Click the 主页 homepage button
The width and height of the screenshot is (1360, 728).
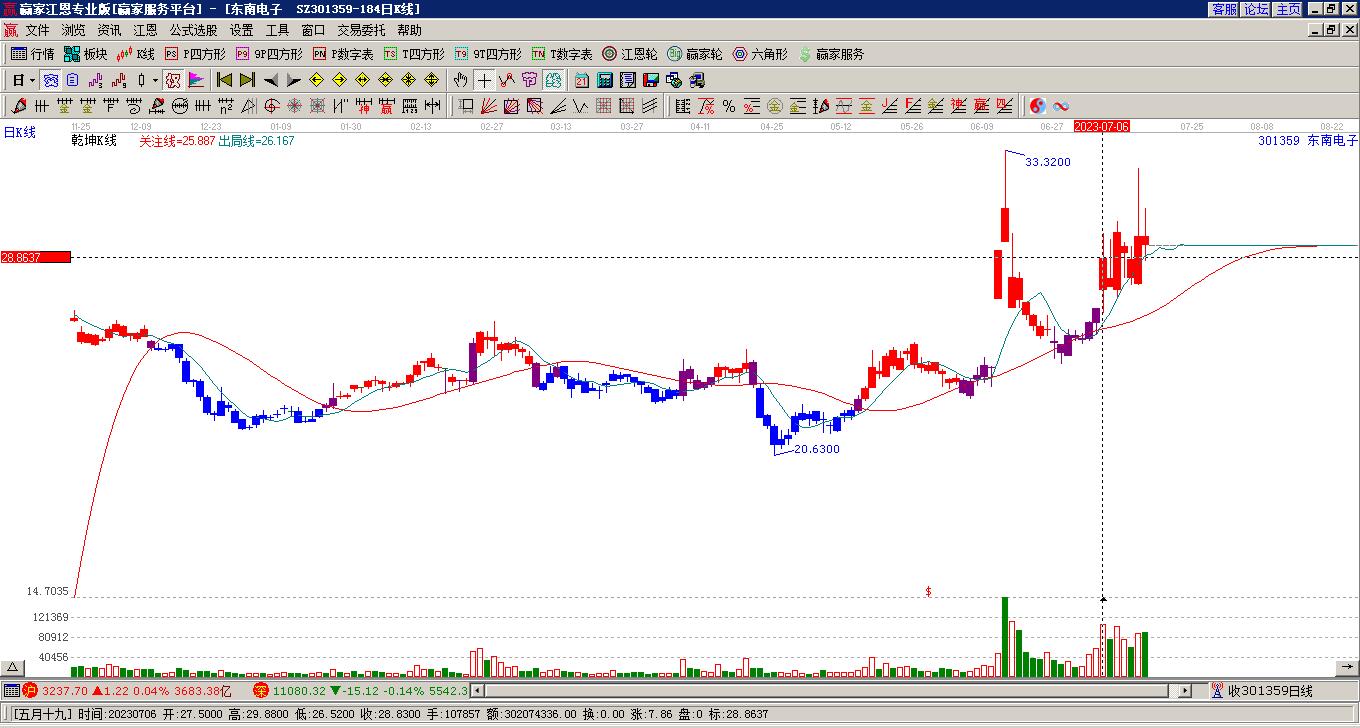pyautogui.click(x=1288, y=9)
